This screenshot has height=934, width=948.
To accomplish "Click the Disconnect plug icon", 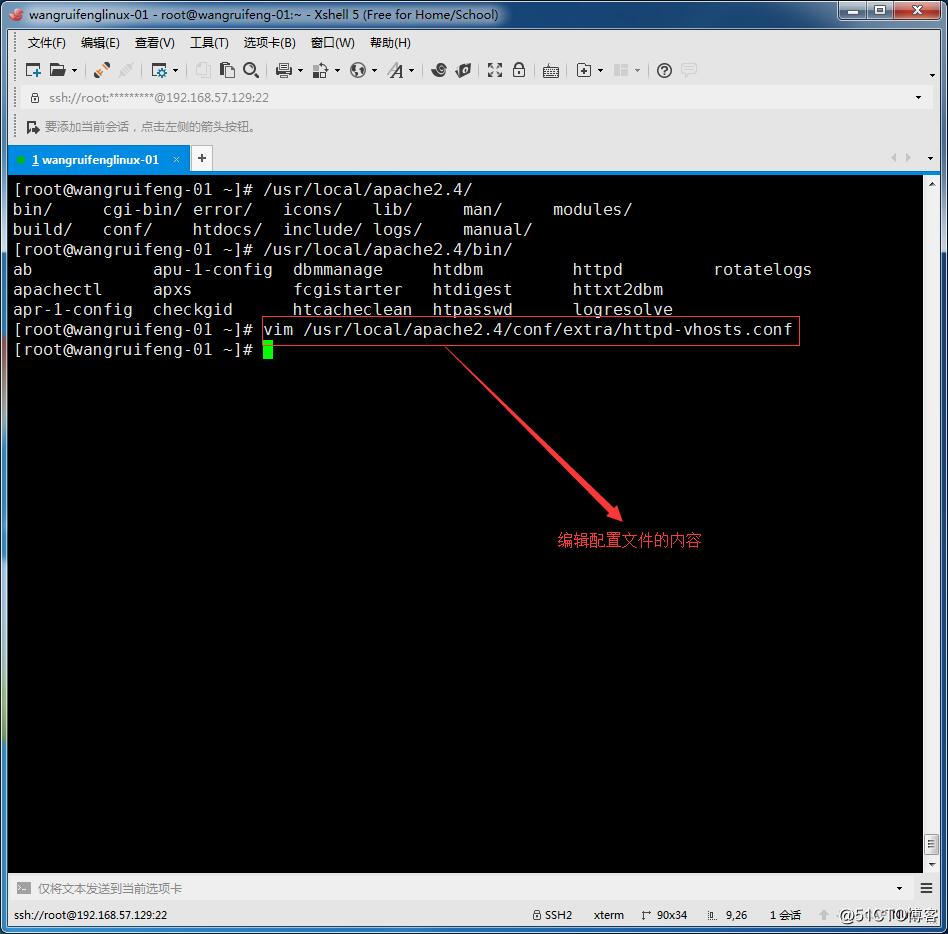I will click(102, 70).
